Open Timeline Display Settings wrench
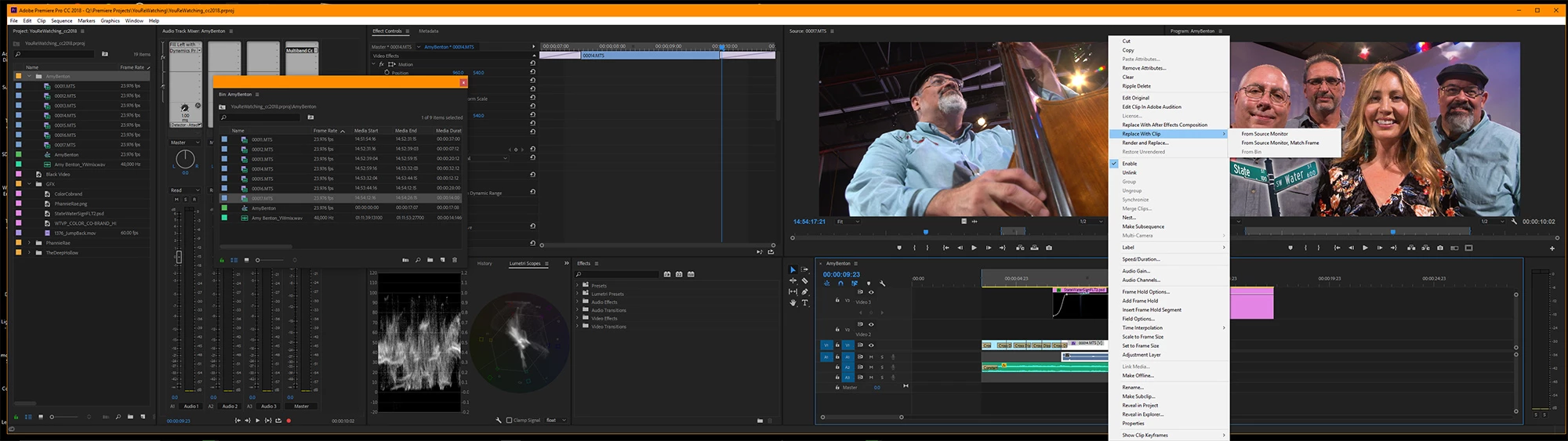 pyautogui.click(x=883, y=284)
